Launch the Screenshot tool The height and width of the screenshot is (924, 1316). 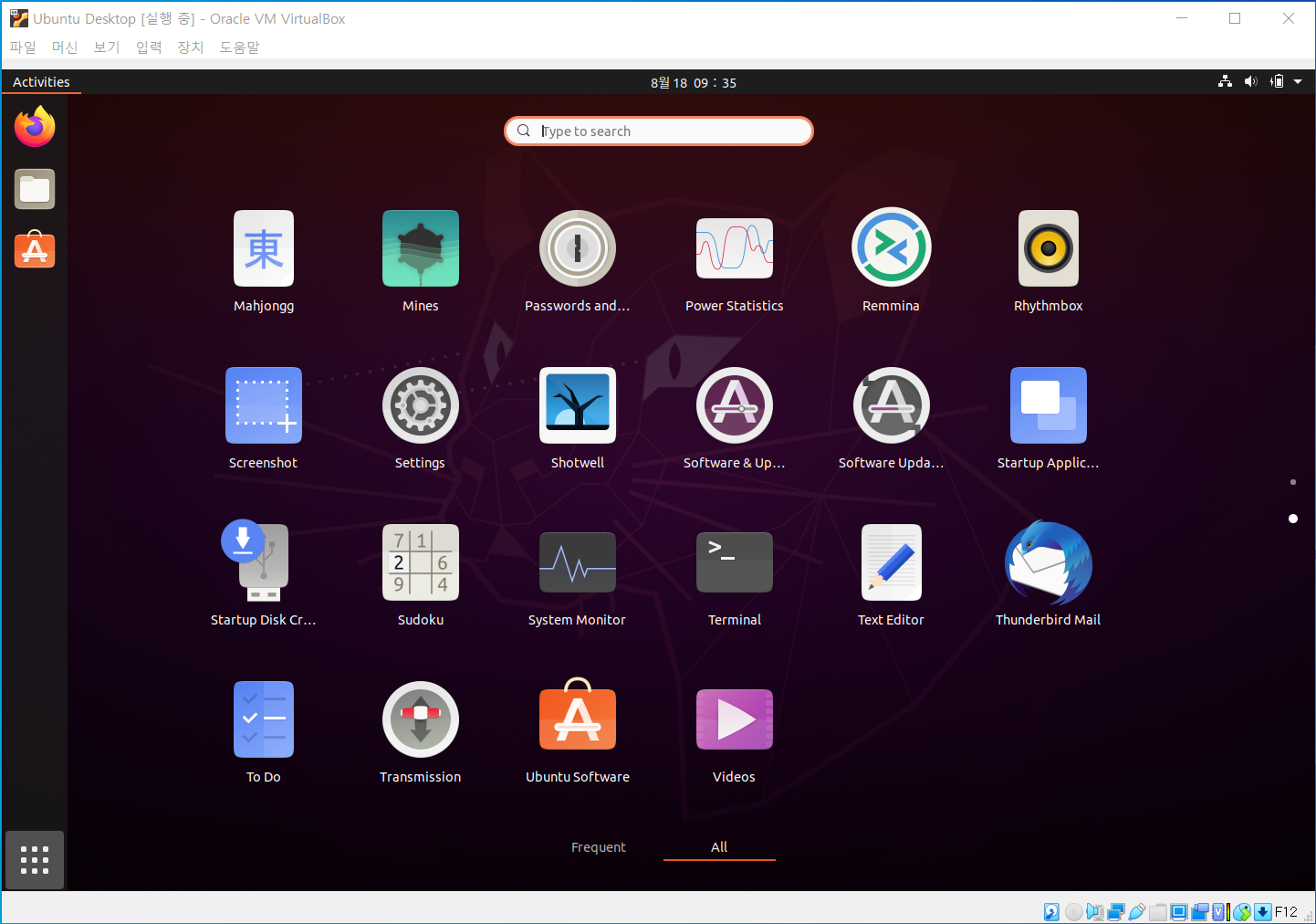tap(264, 419)
